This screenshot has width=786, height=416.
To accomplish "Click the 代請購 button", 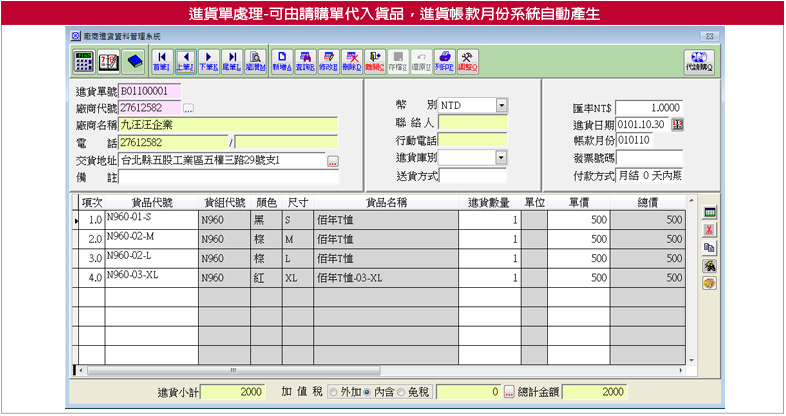I will (697, 61).
